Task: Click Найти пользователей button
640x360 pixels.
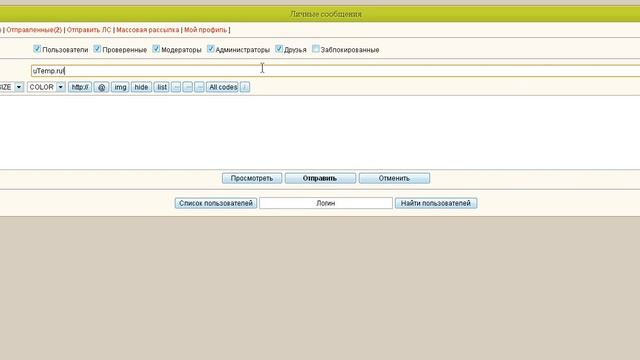Action: pyautogui.click(x=436, y=203)
